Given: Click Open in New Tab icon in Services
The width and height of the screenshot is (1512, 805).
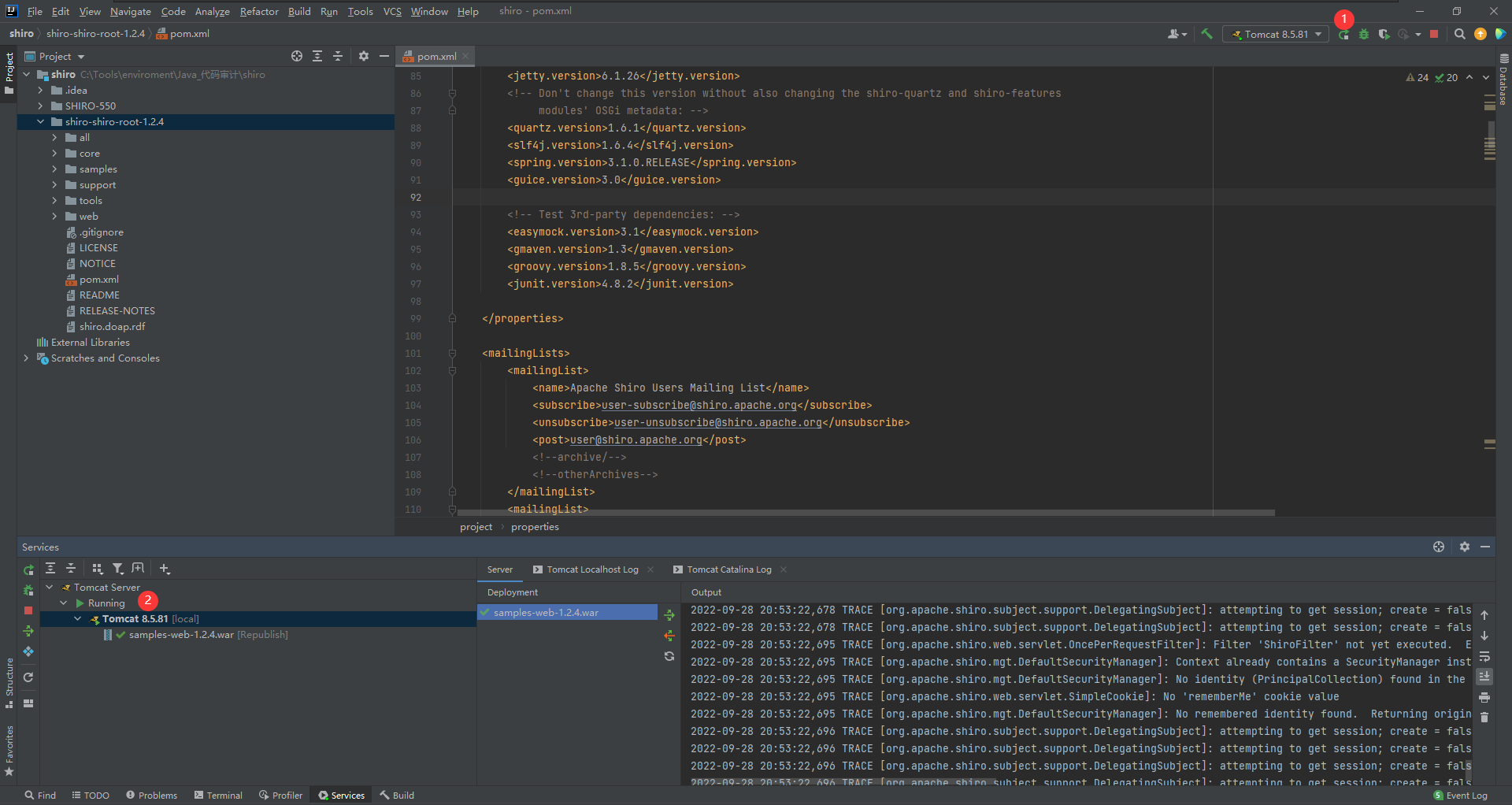Looking at the screenshot, I should coord(138,568).
